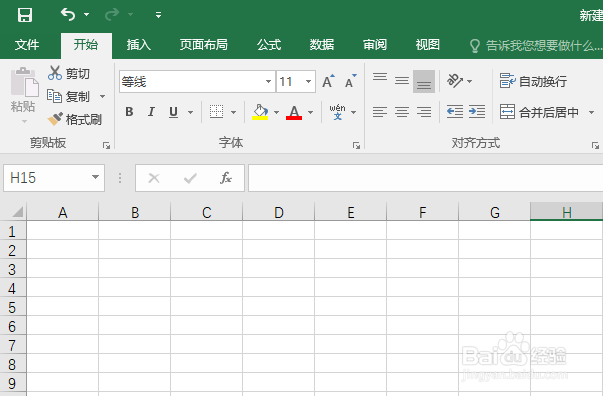Viewport: 603px width, 396px height.
Task: Click the 等线 font name box
Action: (191, 82)
